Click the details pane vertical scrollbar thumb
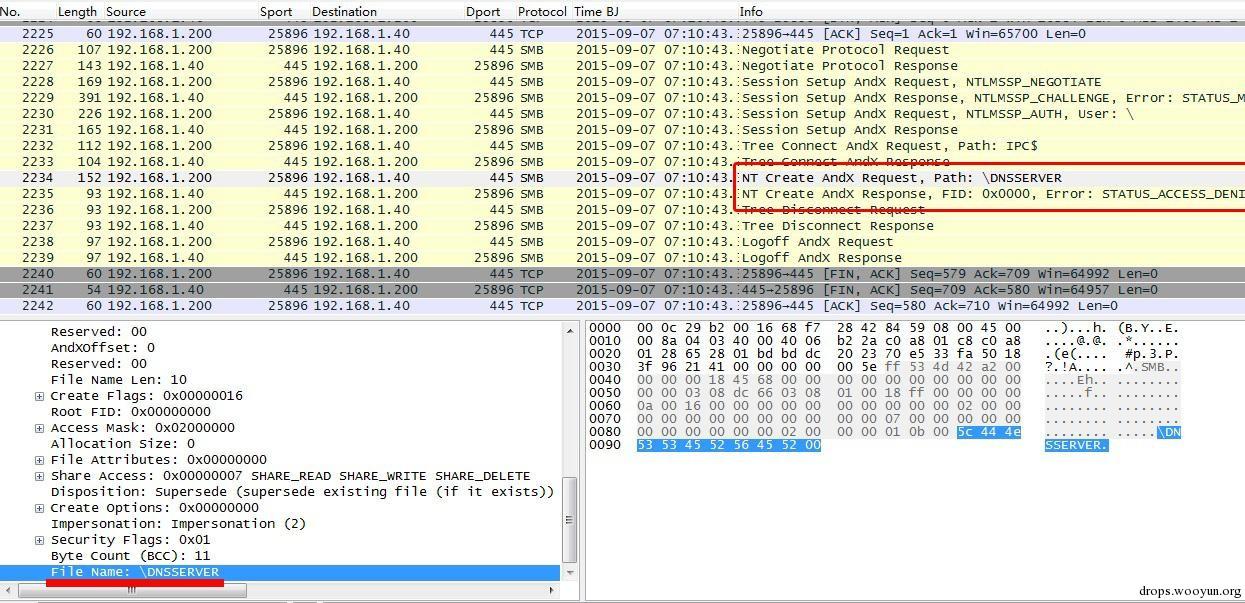1245x603 pixels. [x=569, y=520]
